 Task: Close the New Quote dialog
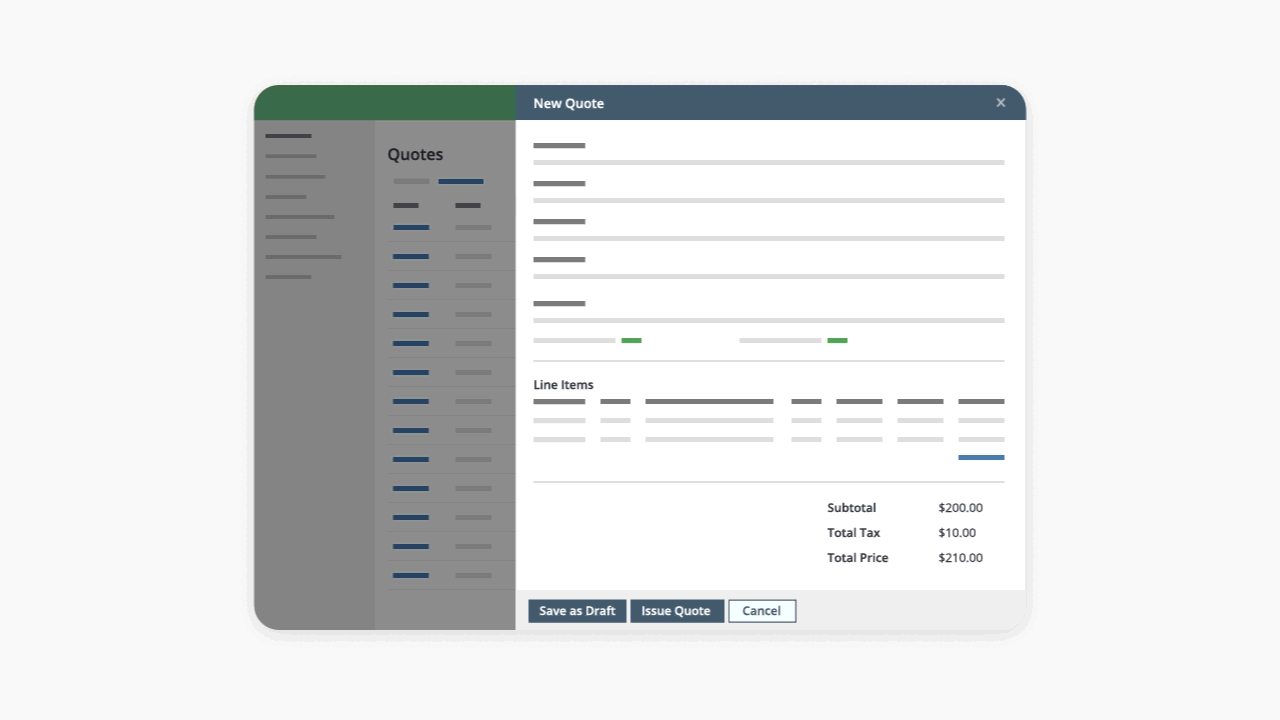[1000, 103]
